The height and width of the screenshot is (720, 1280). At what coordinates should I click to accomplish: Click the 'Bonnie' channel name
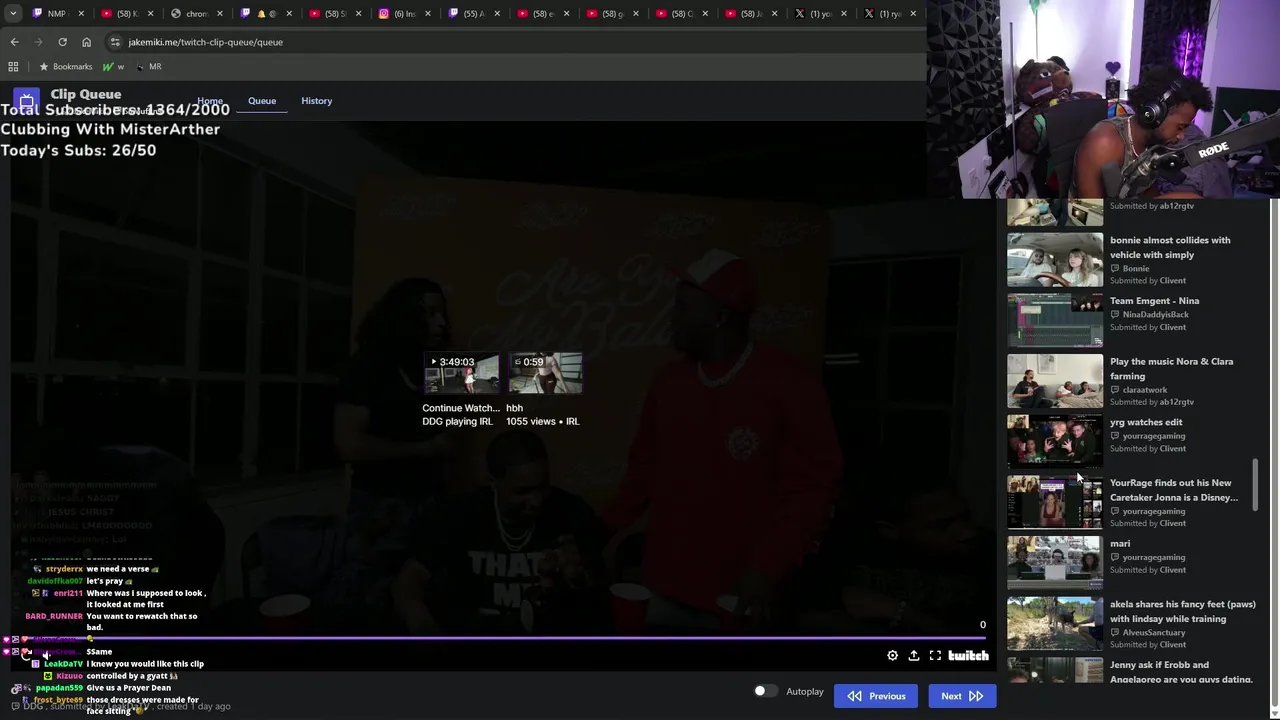1136,268
